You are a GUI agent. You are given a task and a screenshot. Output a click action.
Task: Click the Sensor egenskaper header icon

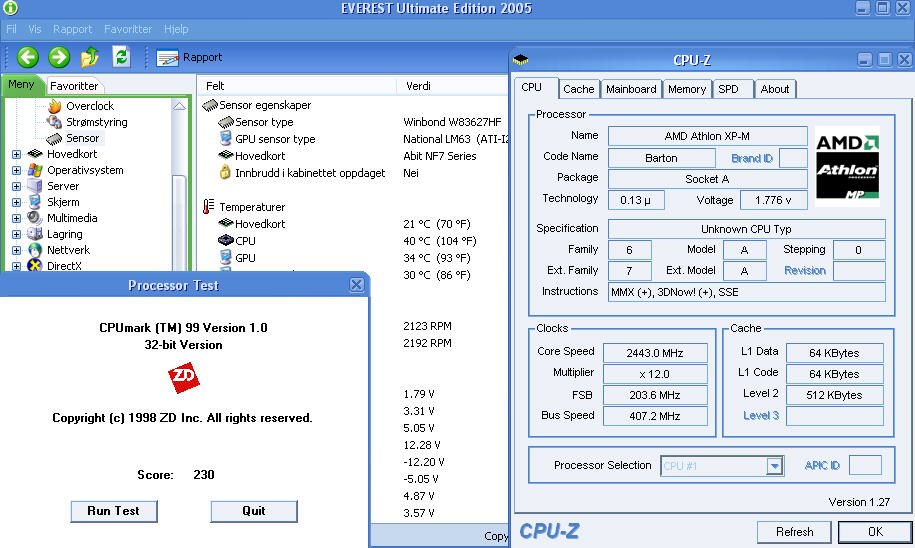coord(210,105)
